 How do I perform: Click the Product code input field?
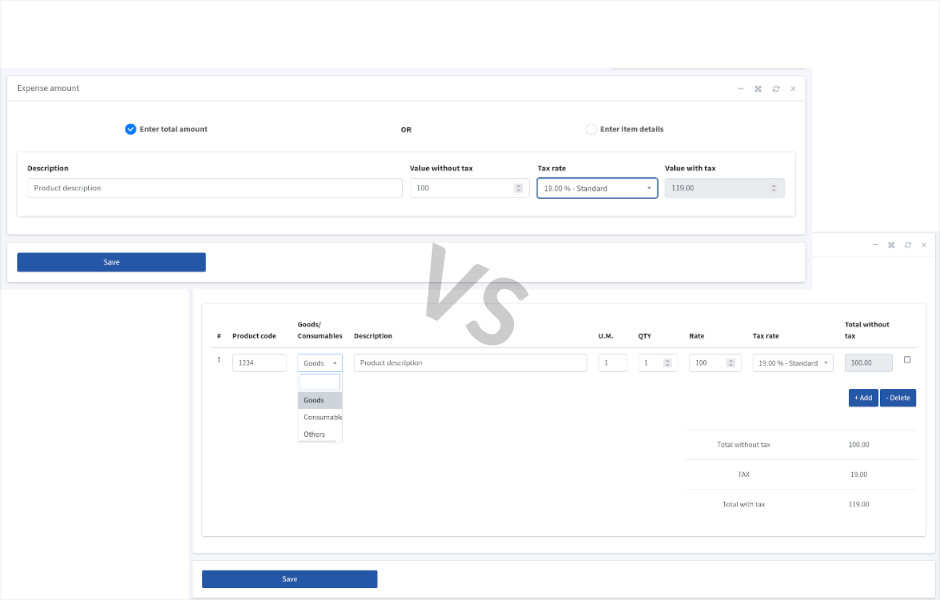pos(259,363)
